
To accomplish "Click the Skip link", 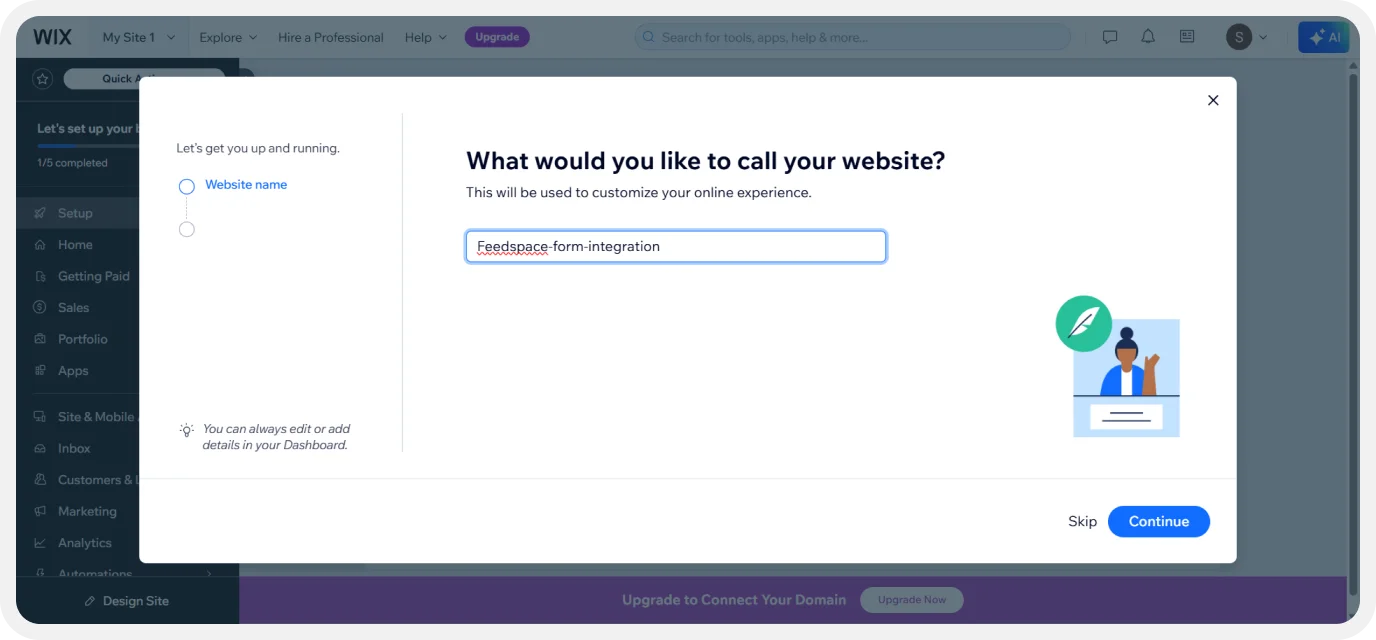I will coord(1082,521).
